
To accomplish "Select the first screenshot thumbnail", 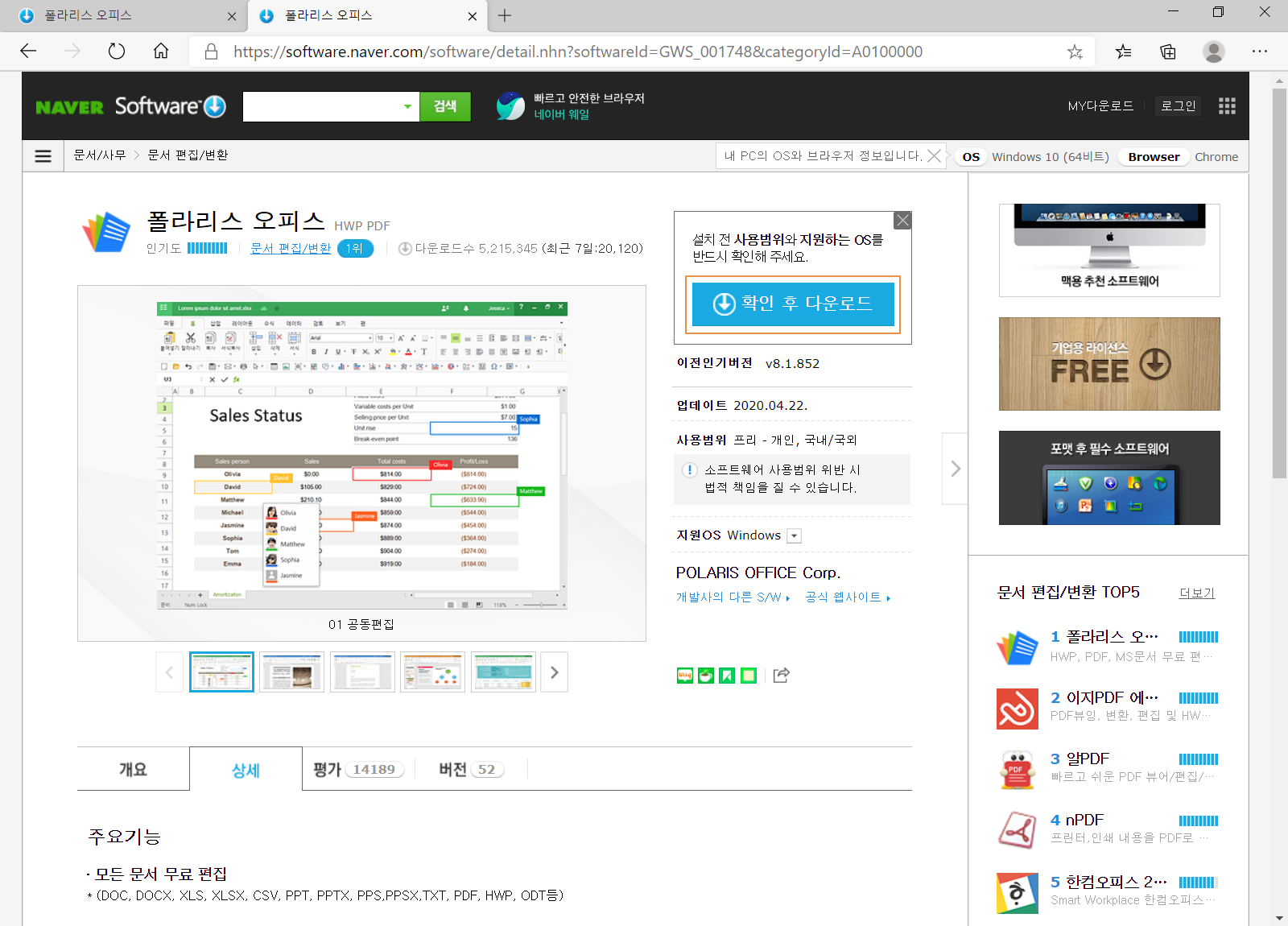I will [221, 672].
